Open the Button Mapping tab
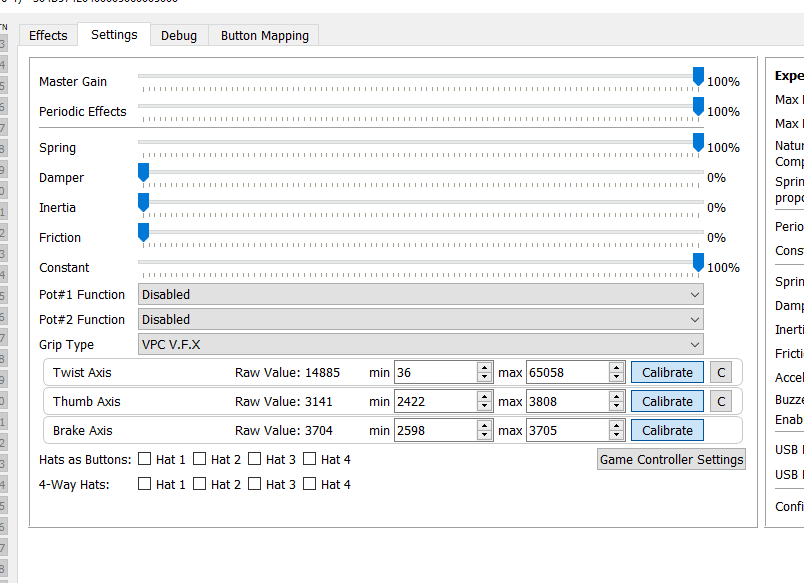The height and width of the screenshot is (583, 804). (265, 35)
